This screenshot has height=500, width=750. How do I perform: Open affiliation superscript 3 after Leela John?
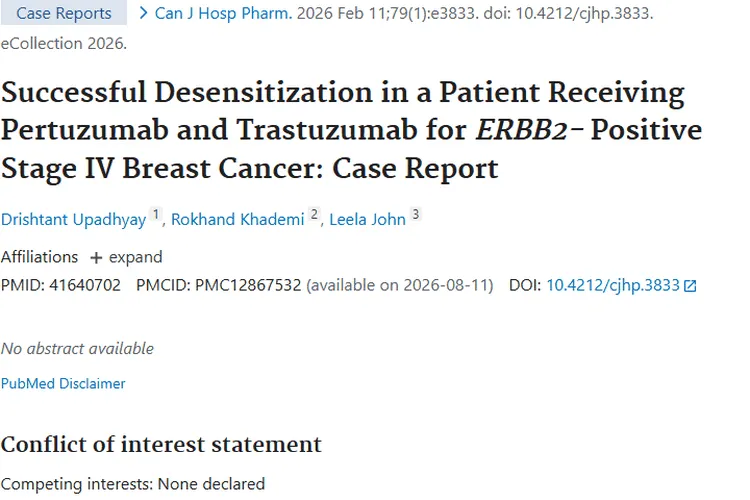416,216
